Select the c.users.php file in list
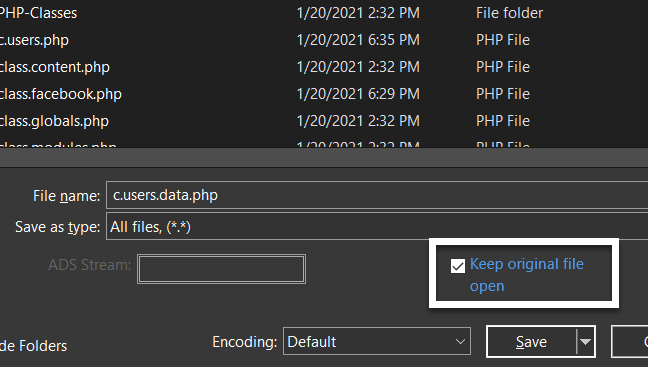The image size is (648, 367). tap(34, 40)
